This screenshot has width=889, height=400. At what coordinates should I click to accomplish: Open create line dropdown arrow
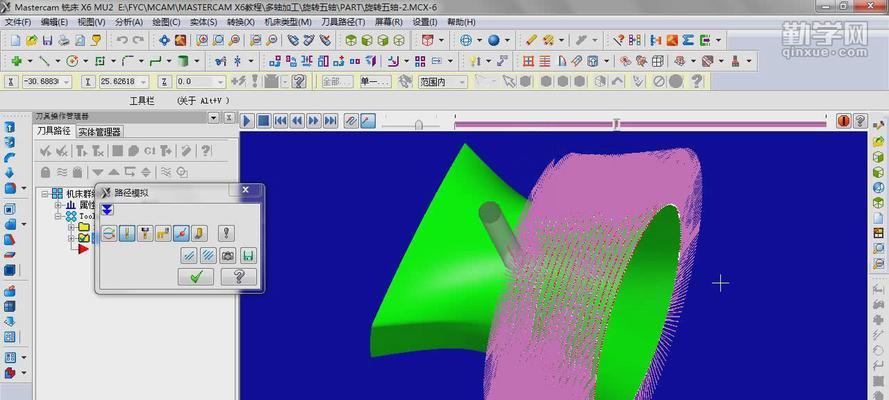click(x=57, y=61)
